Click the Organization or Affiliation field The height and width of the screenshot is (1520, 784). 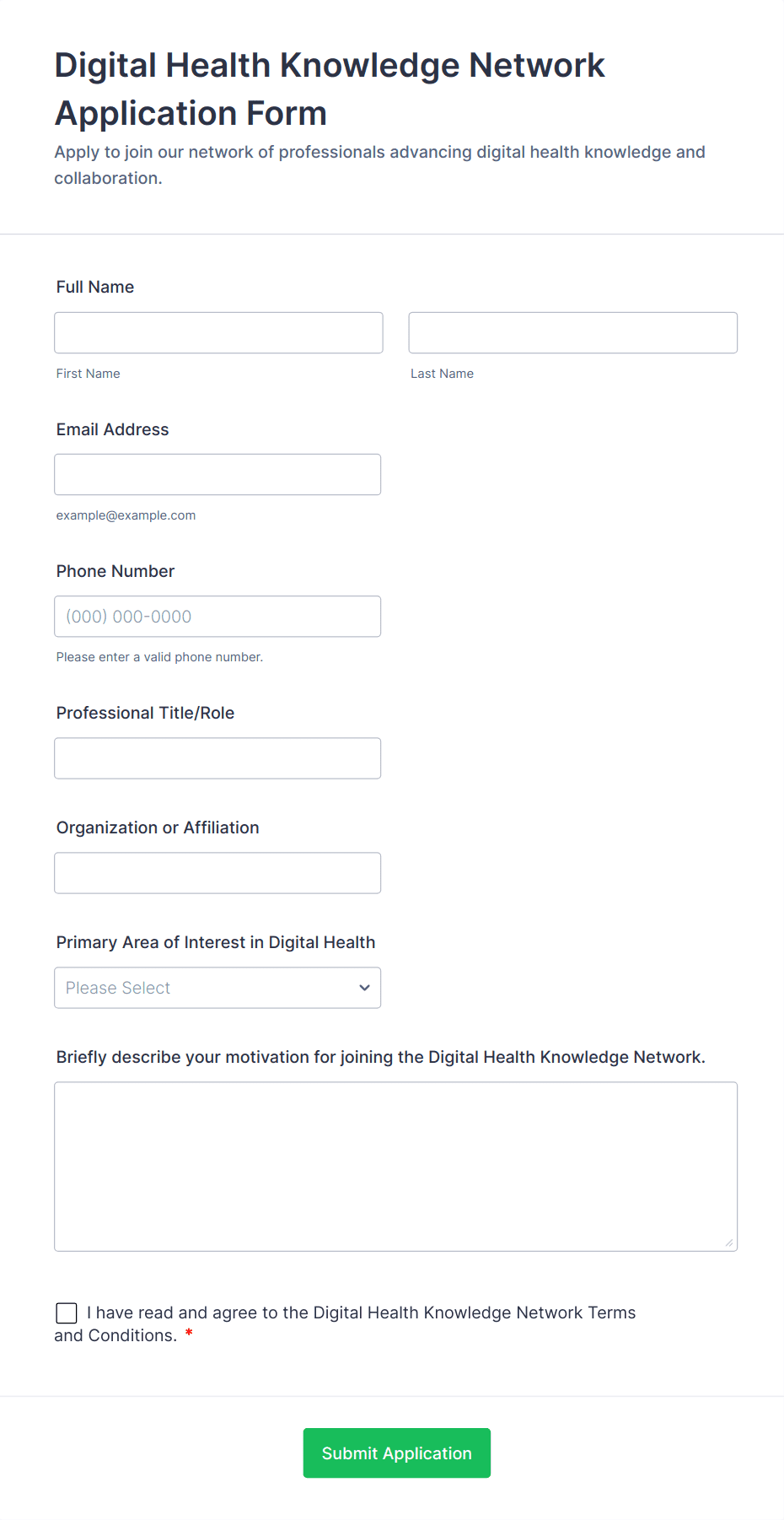pyautogui.click(x=217, y=872)
